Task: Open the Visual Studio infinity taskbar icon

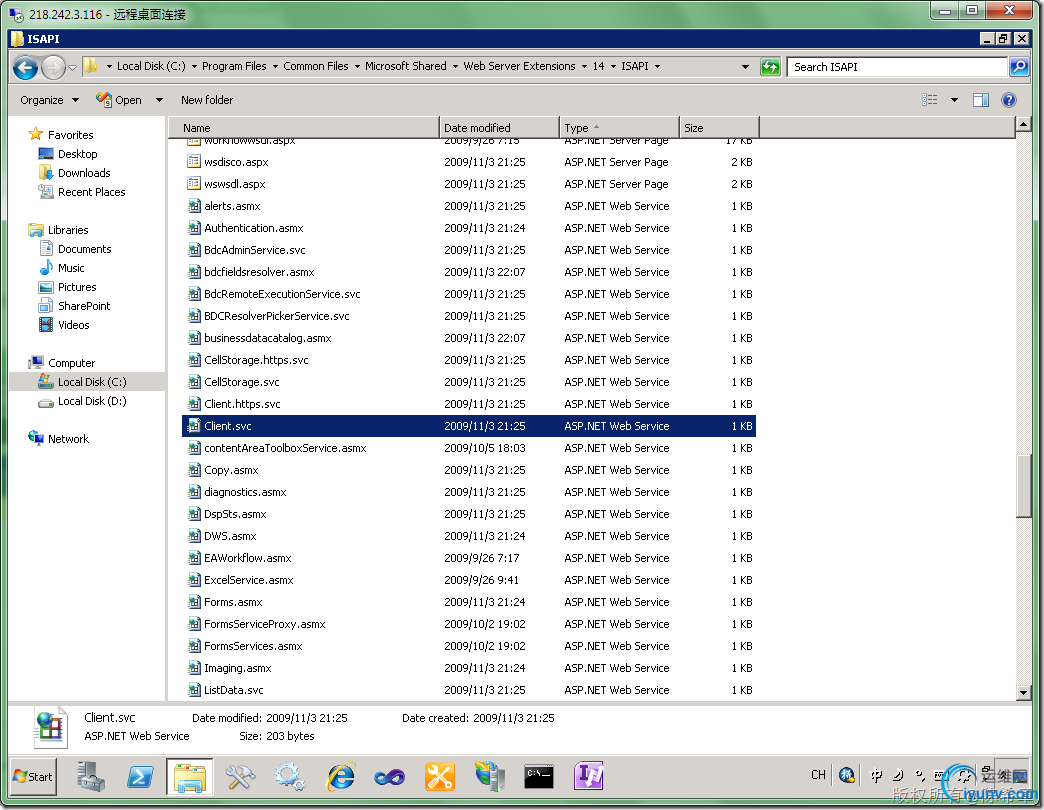Action: coord(390,777)
